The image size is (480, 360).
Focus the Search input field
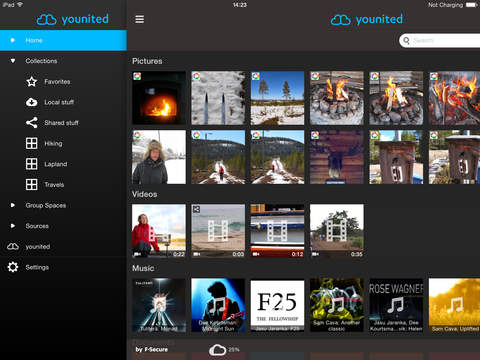440,41
